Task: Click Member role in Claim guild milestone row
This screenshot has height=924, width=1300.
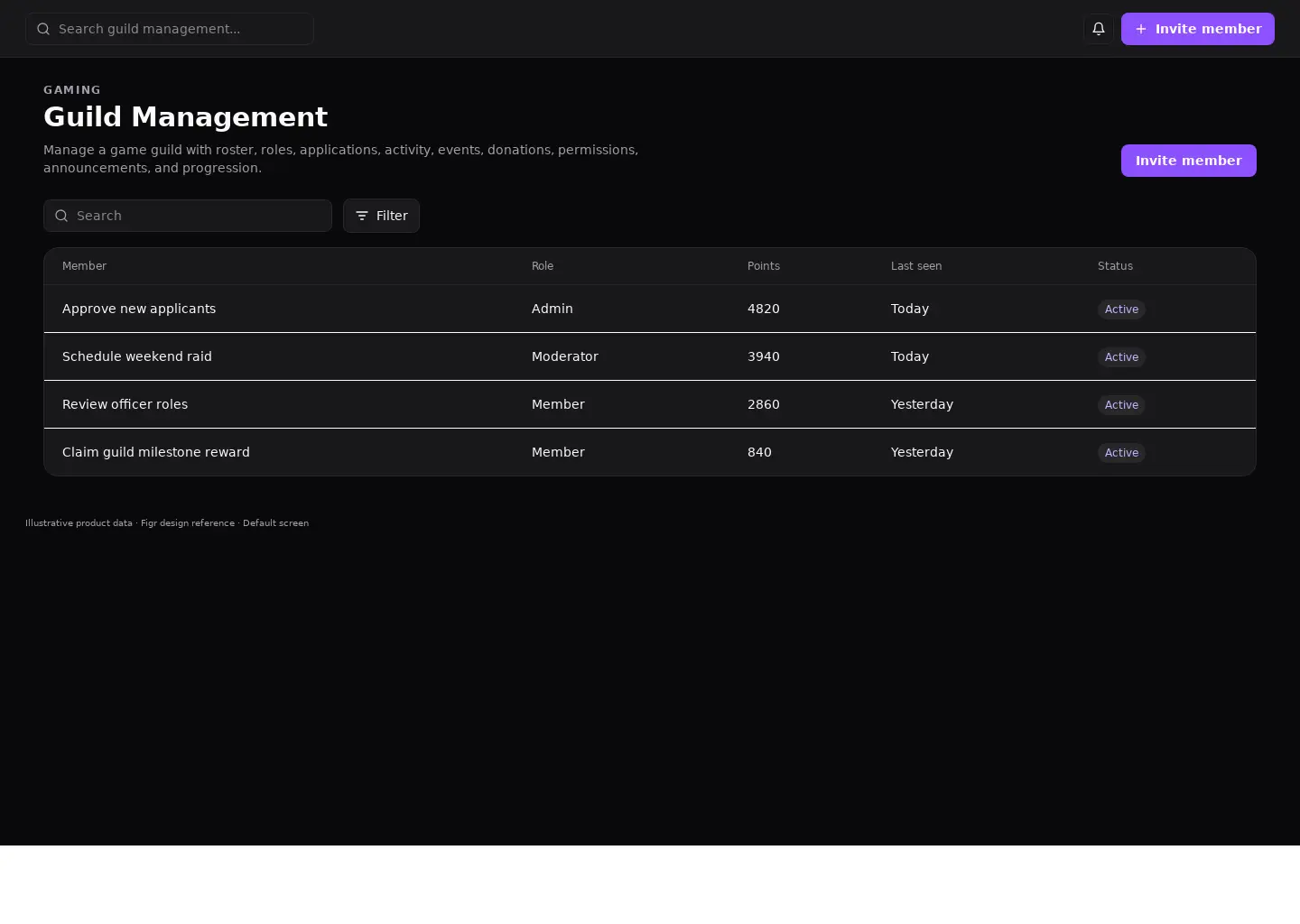Action: (558, 452)
